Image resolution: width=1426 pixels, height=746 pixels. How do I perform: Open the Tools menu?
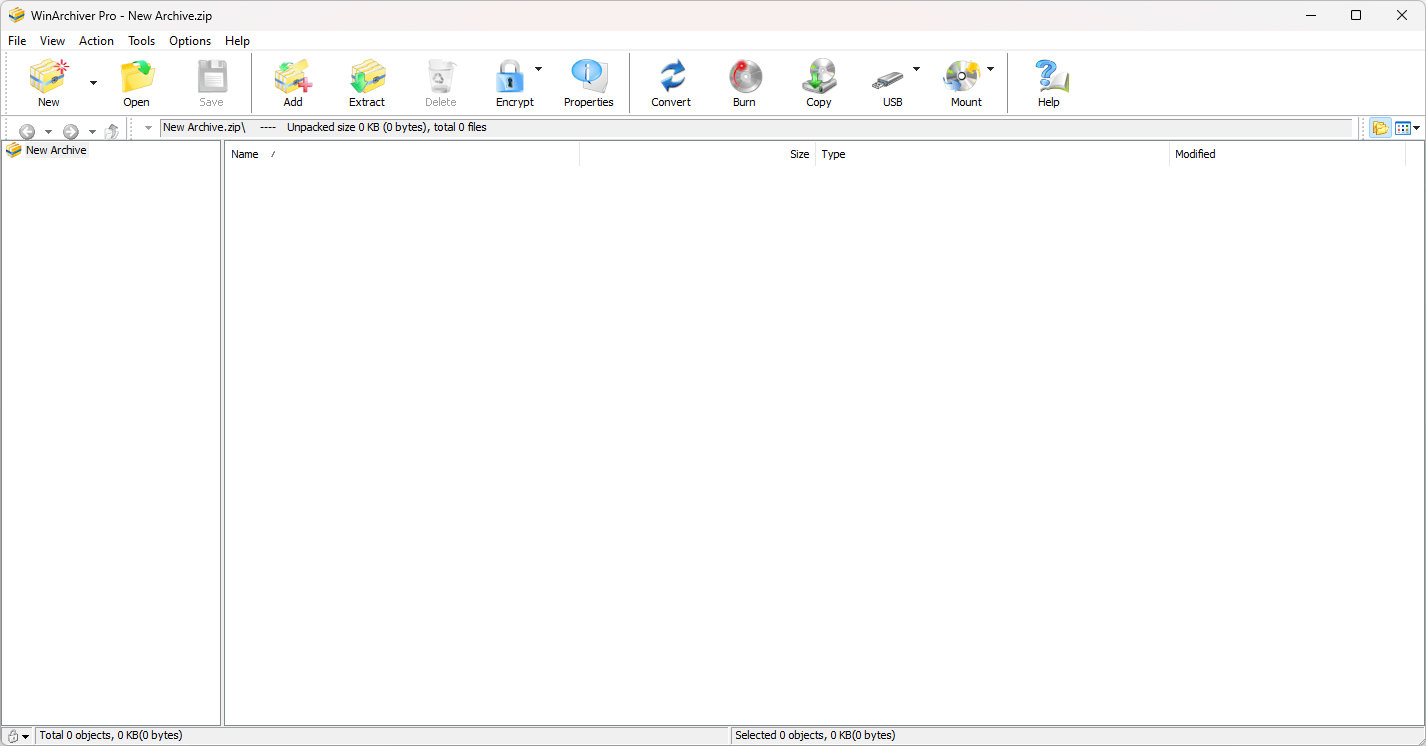[x=141, y=41]
